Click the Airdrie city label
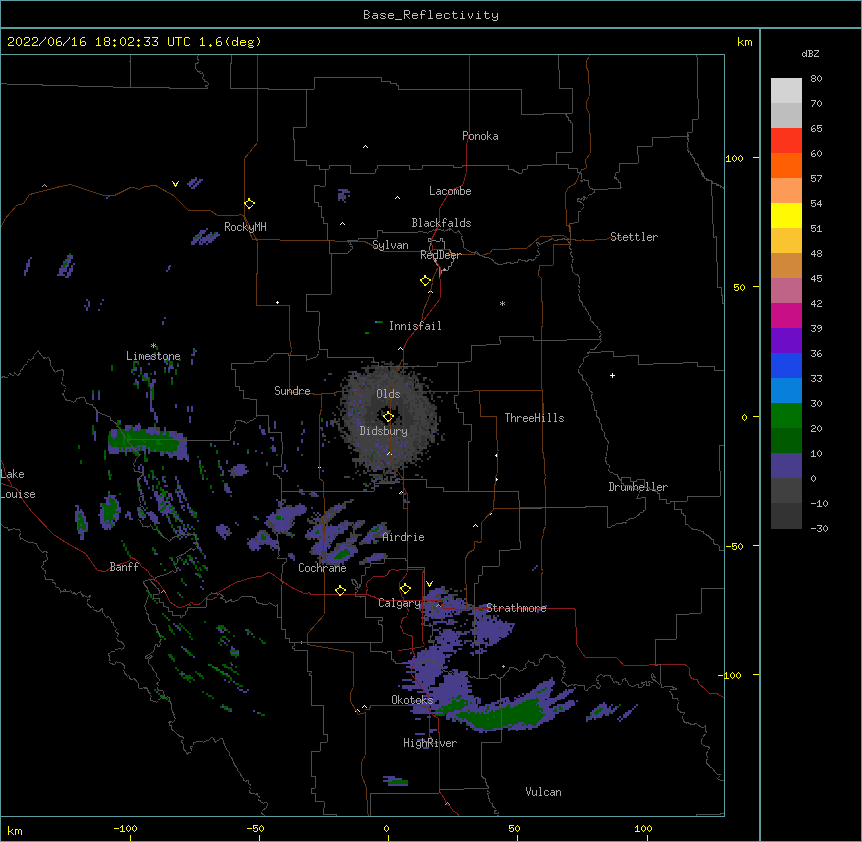Screen dimensions: 862x842 [x=404, y=537]
